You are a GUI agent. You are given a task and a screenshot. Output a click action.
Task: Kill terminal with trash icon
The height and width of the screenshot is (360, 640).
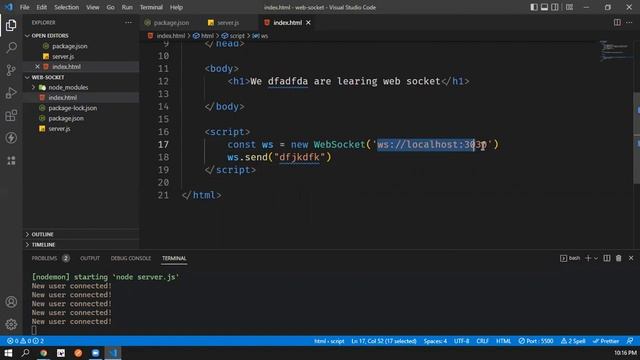point(619,258)
